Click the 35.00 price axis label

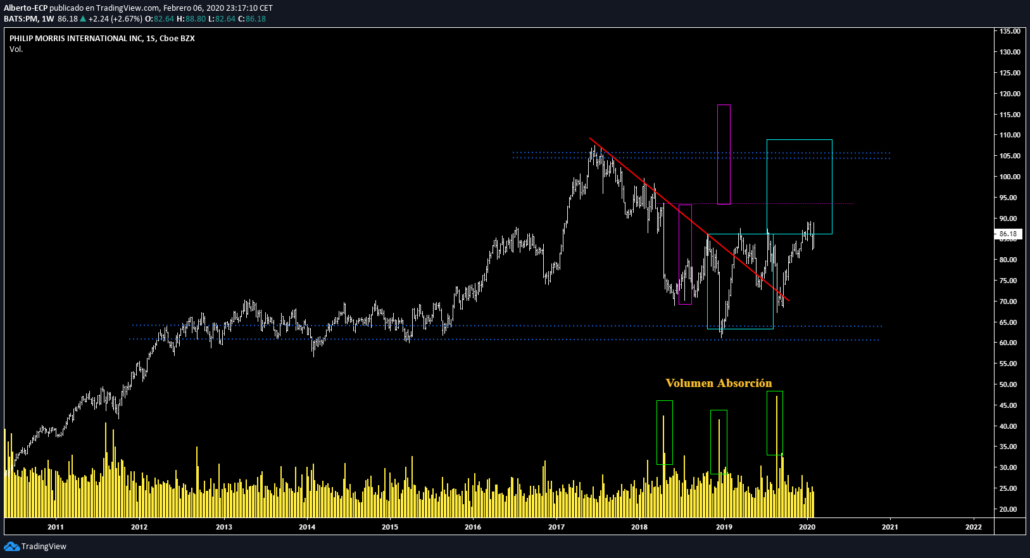coord(1010,447)
